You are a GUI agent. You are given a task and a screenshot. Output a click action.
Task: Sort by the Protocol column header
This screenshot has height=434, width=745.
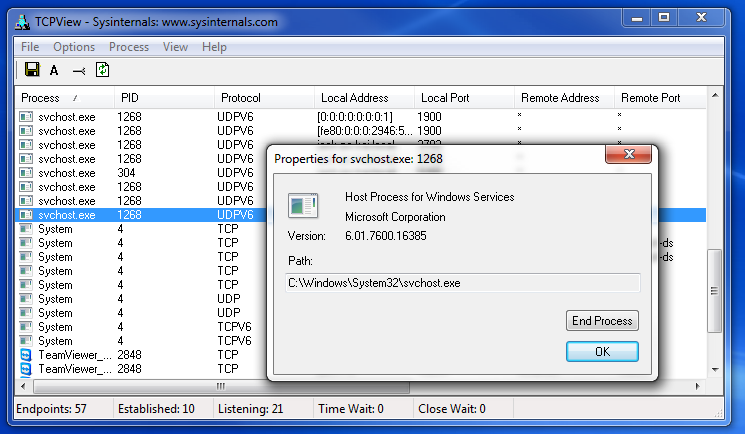click(x=264, y=98)
